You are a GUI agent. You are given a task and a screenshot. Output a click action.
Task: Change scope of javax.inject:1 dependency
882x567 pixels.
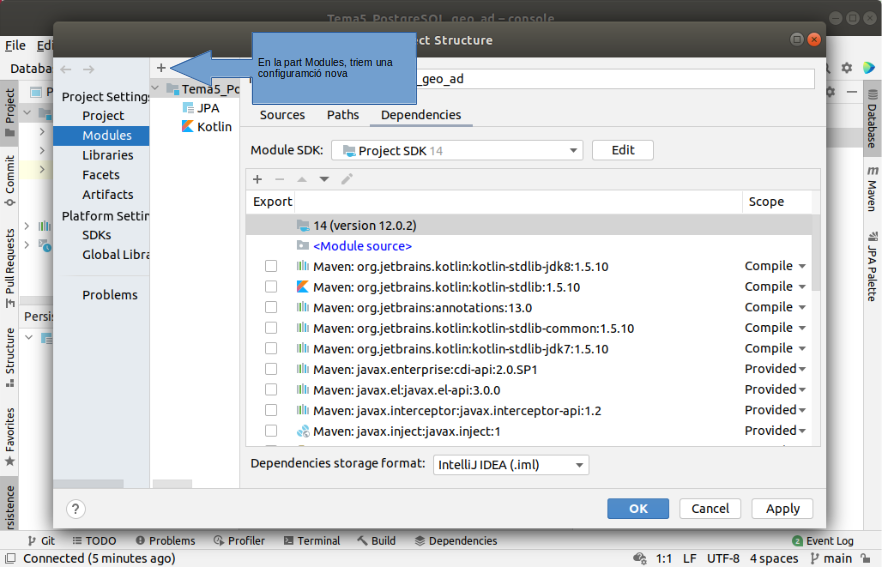pyautogui.click(x=775, y=431)
